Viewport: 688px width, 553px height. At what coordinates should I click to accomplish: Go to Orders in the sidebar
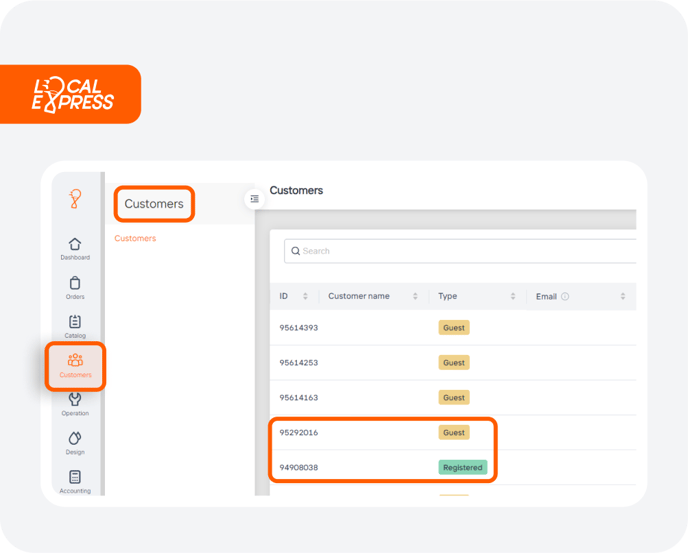coord(75,288)
